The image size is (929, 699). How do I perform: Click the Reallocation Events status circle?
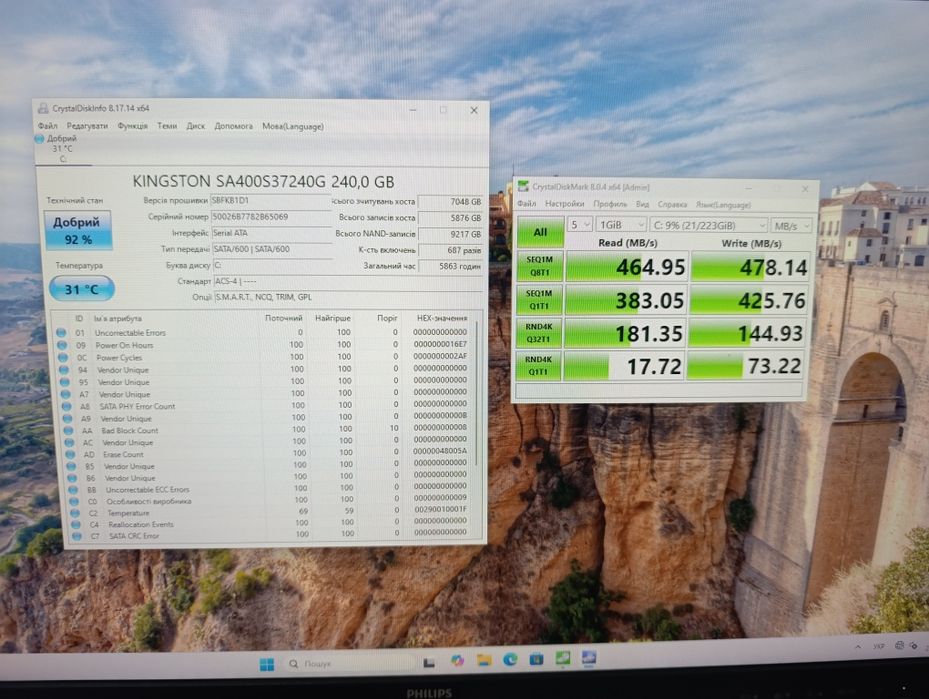pos(76,525)
